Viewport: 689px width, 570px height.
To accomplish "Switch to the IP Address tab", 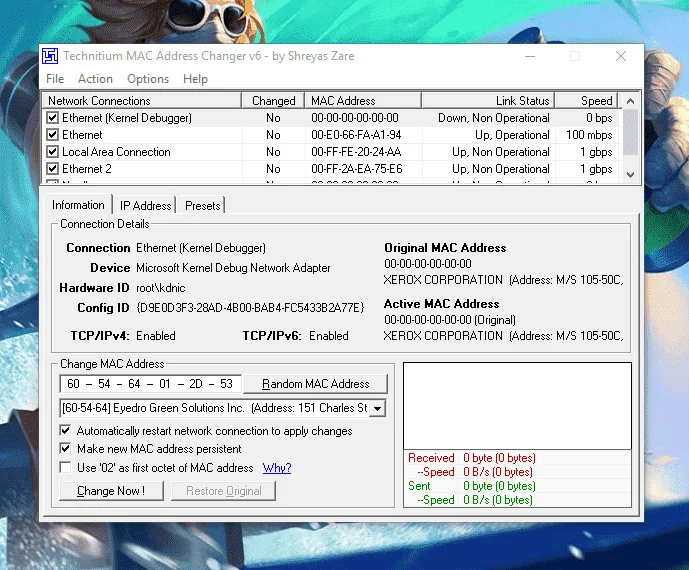I will [x=145, y=206].
